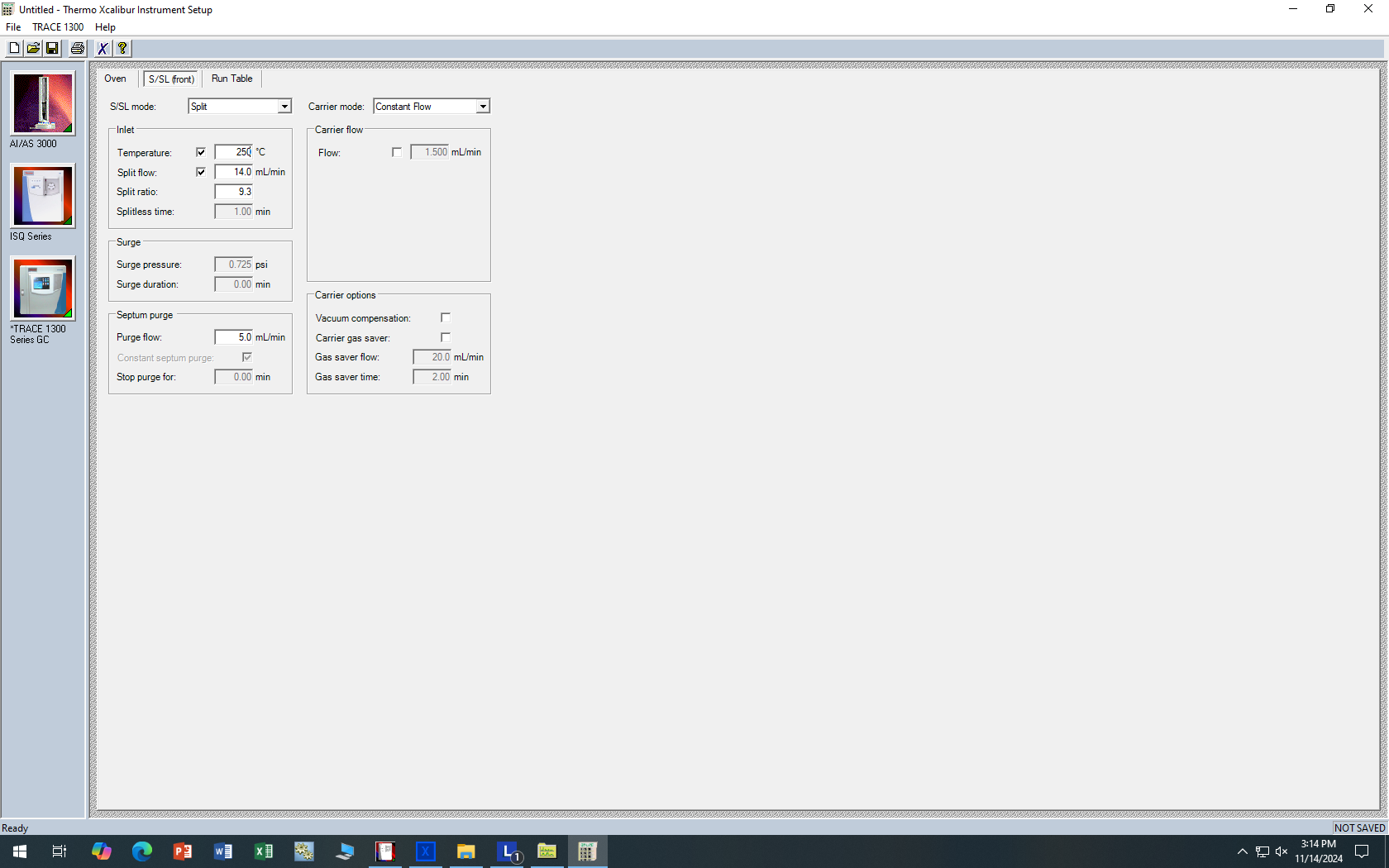The height and width of the screenshot is (868, 1389).
Task: Enable Vacuum compensation checkbox
Action: tap(446, 317)
